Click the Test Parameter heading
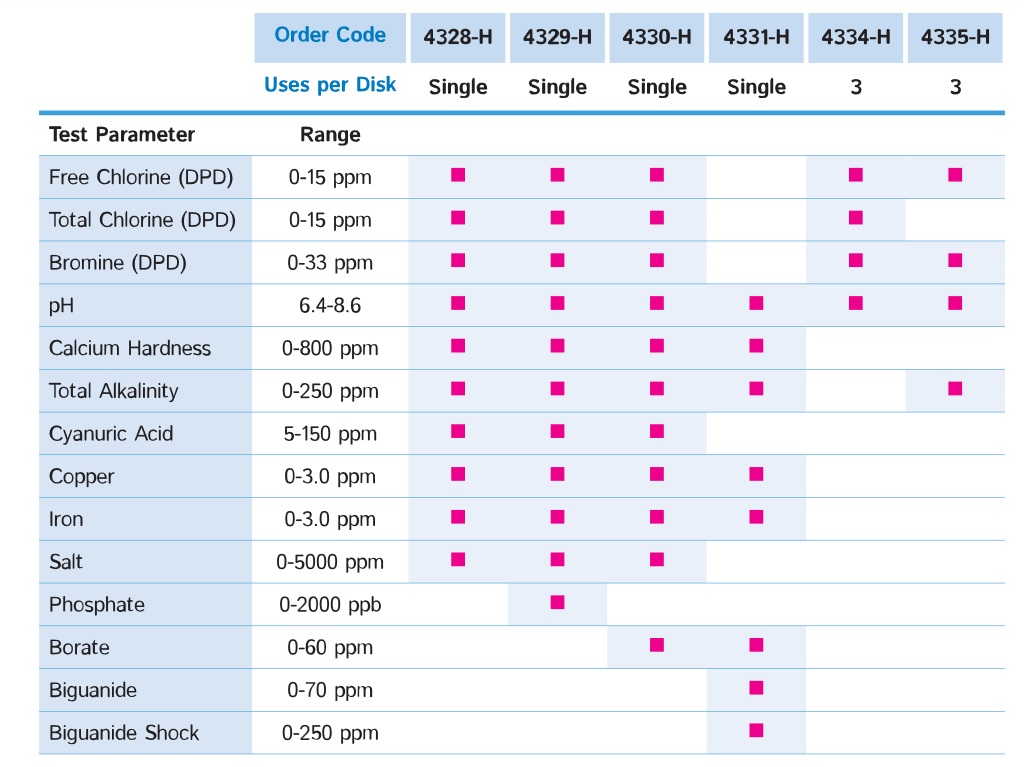 122,135
